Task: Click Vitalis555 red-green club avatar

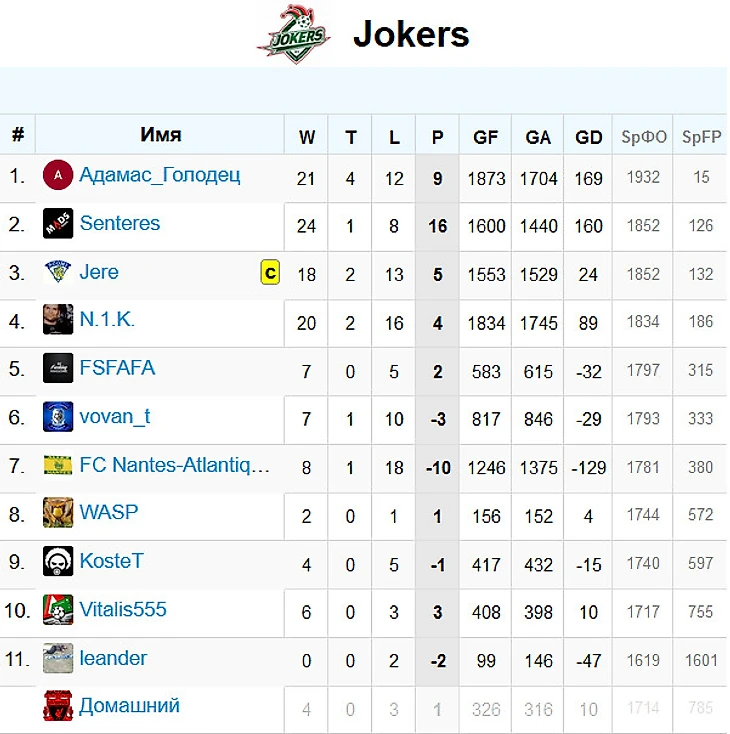Action: pyautogui.click(x=58, y=609)
